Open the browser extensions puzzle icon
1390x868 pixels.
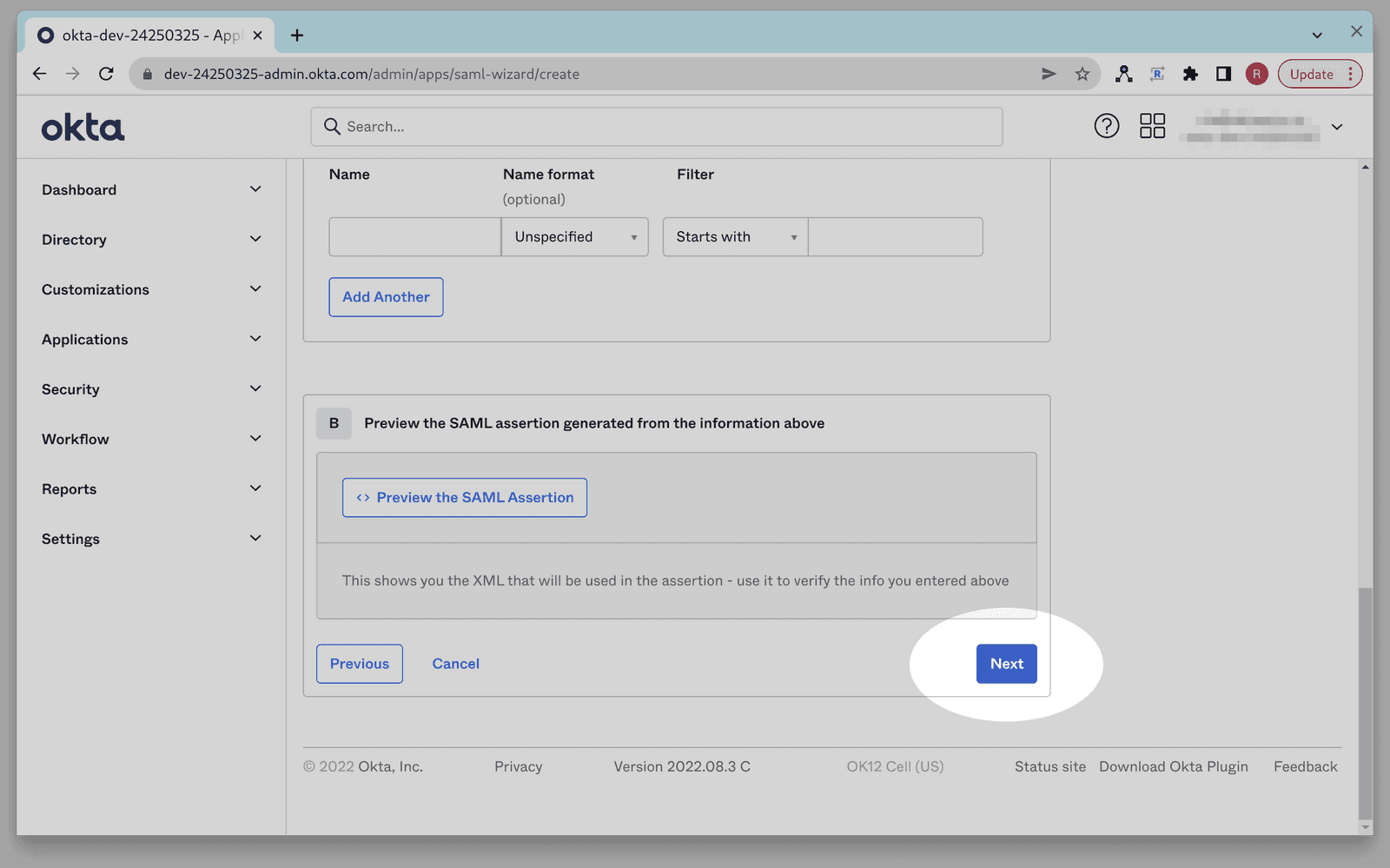1190,74
